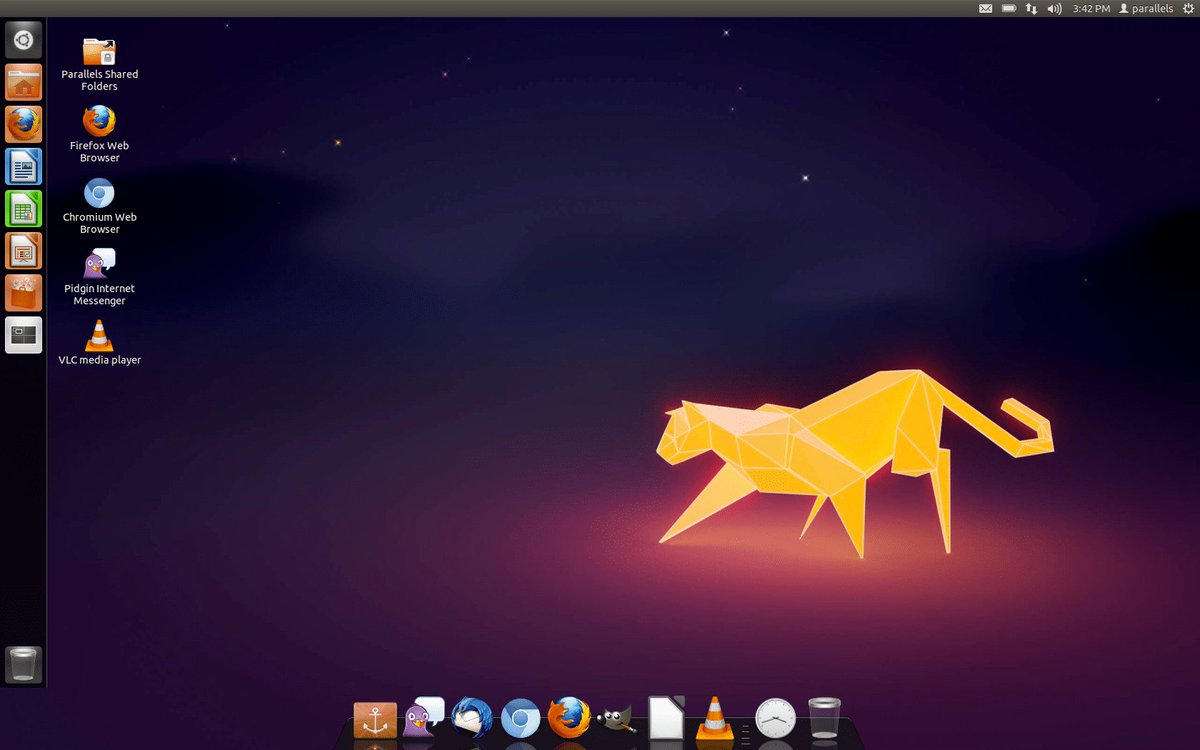Open Ubuntu Software Center in launcher
This screenshot has height=750, width=1200.
coord(24,292)
